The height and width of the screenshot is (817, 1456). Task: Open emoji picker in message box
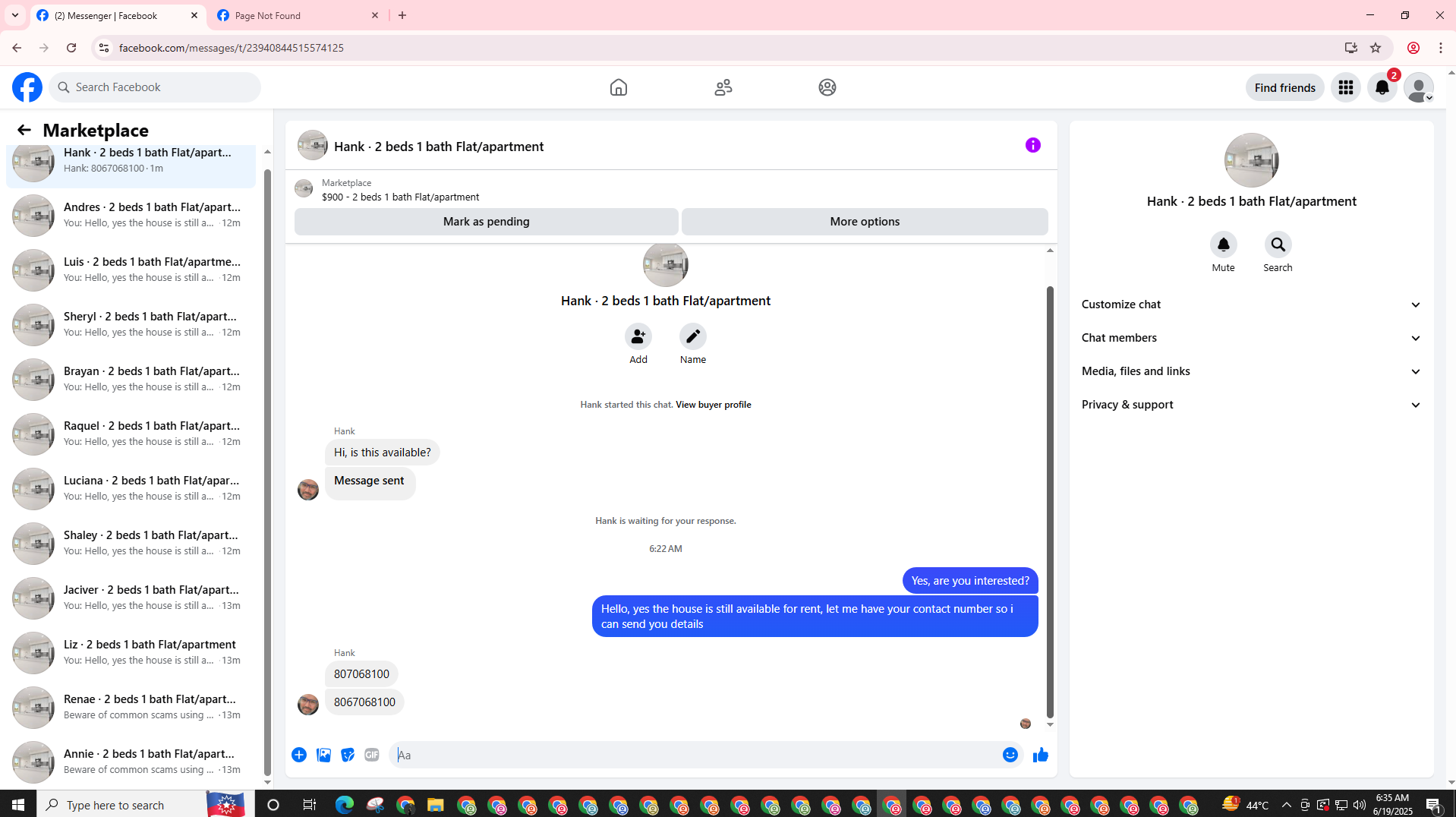[1010, 755]
